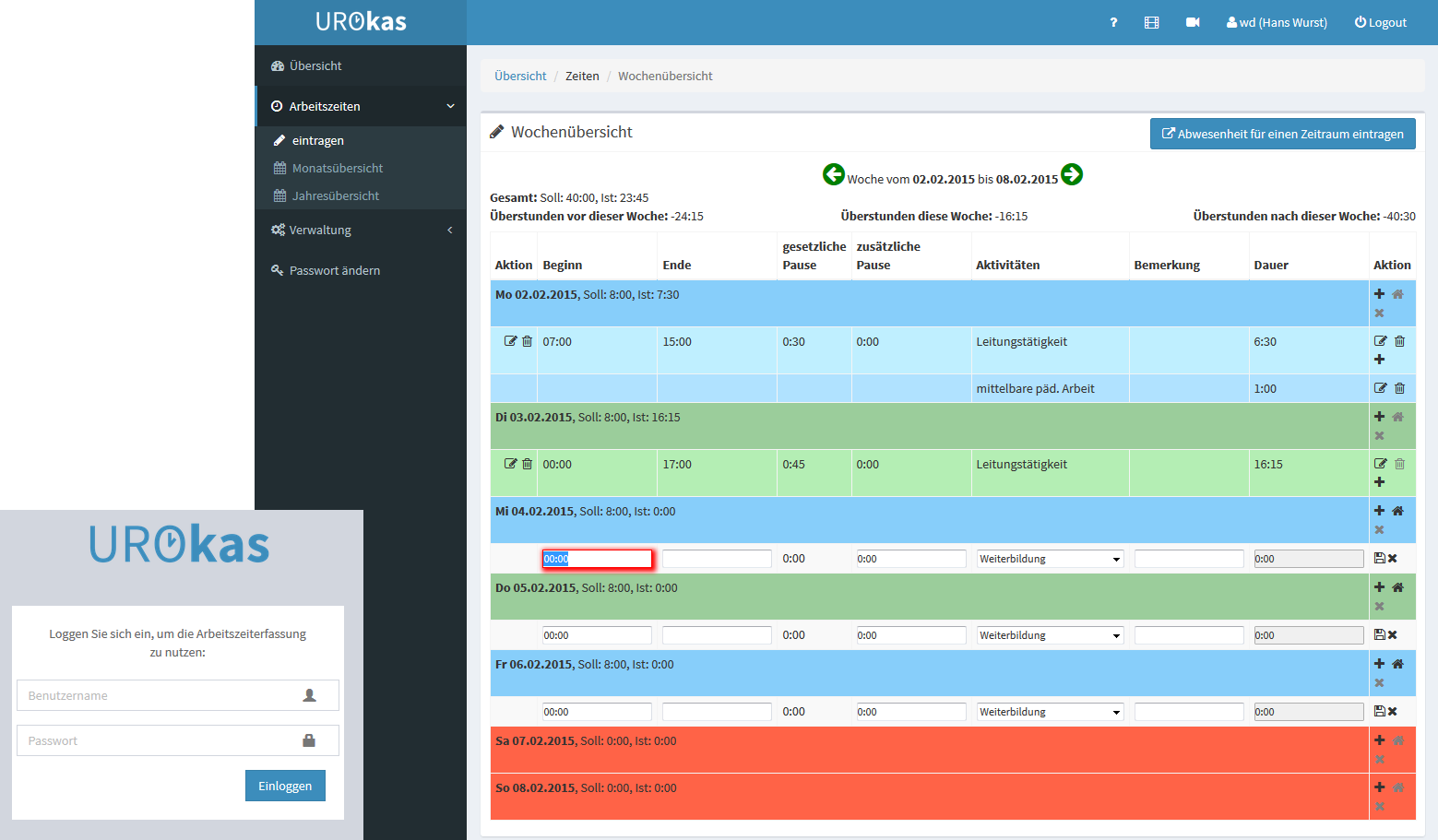
Task: Open Monatsübersicht in the sidebar
Action: point(337,168)
